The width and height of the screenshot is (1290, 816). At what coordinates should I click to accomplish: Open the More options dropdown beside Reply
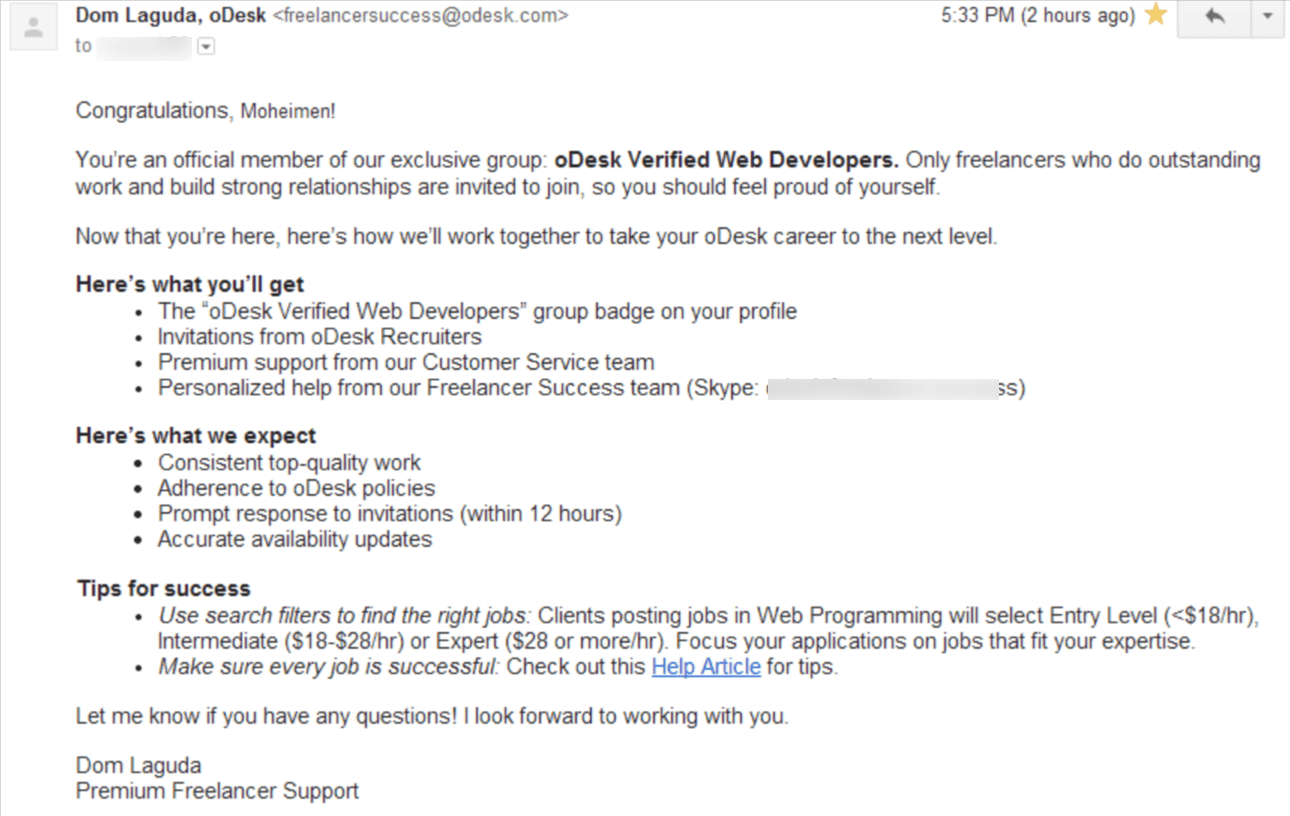1268,17
